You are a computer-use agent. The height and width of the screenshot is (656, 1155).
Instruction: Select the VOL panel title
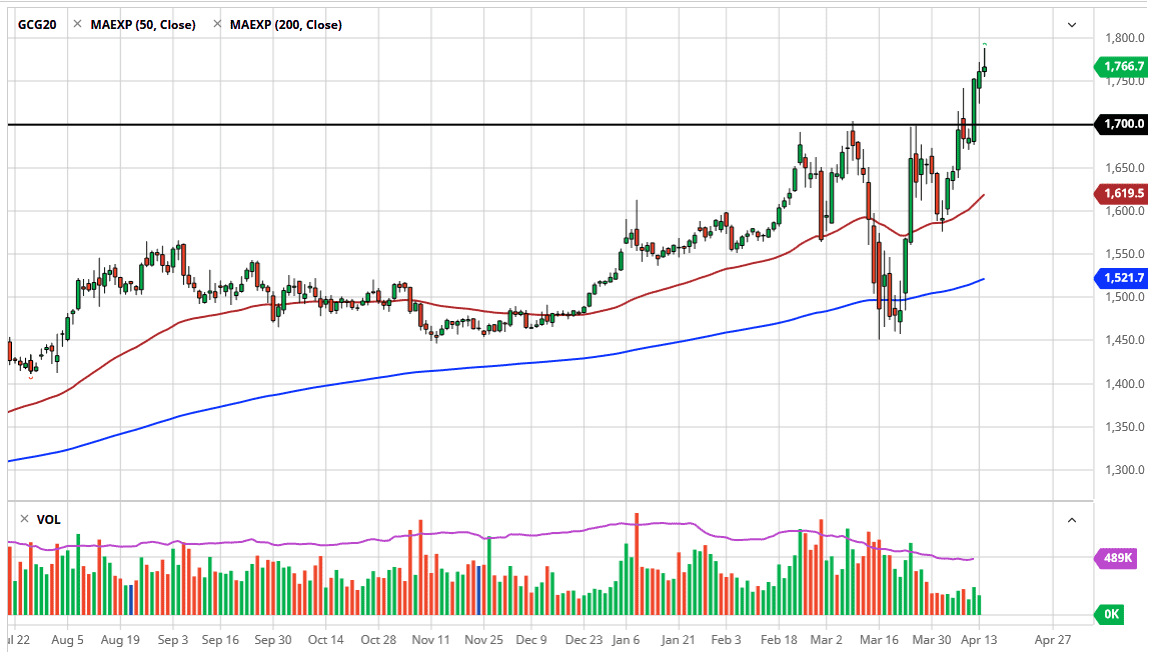(51, 519)
